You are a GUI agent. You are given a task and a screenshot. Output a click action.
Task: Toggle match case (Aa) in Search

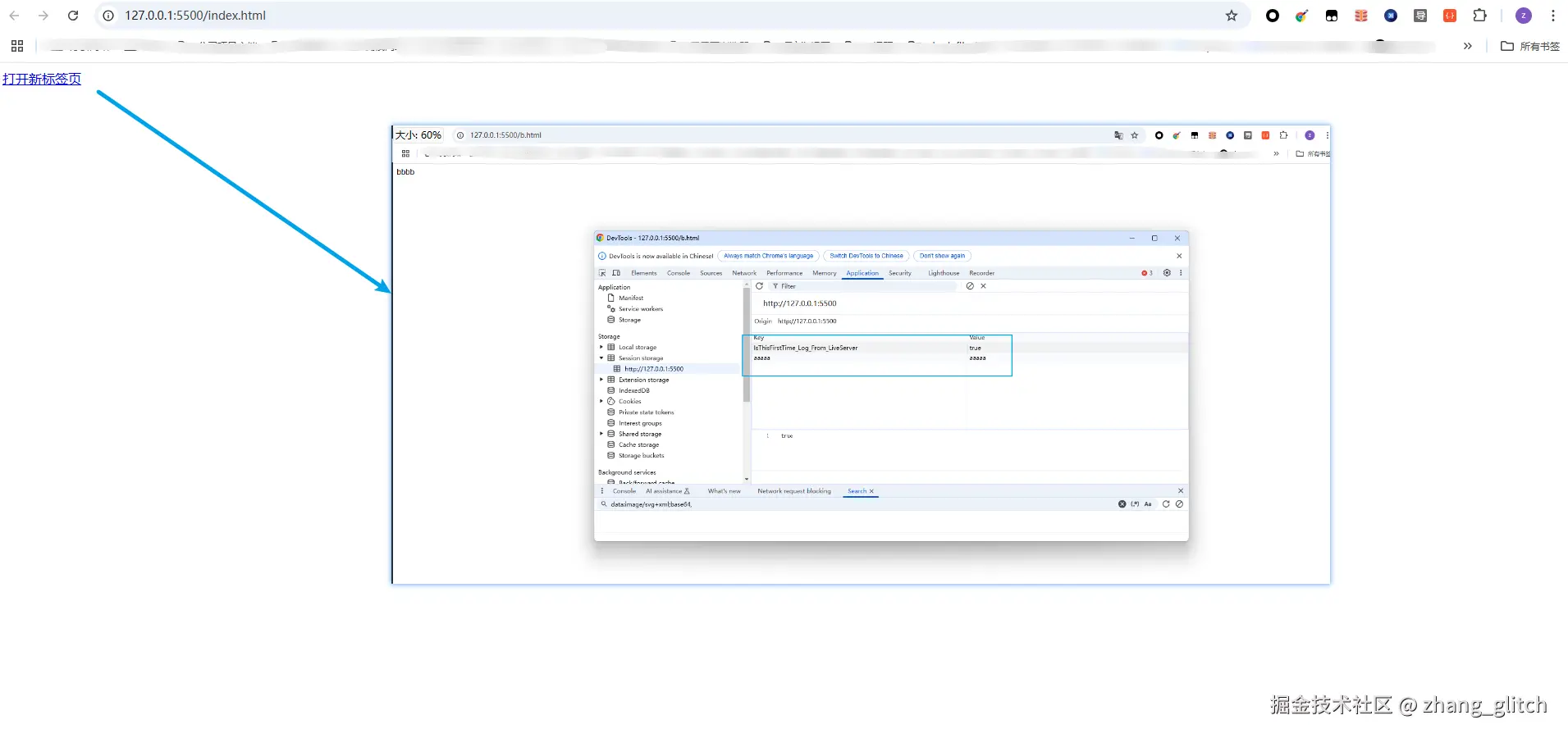[x=1148, y=504]
